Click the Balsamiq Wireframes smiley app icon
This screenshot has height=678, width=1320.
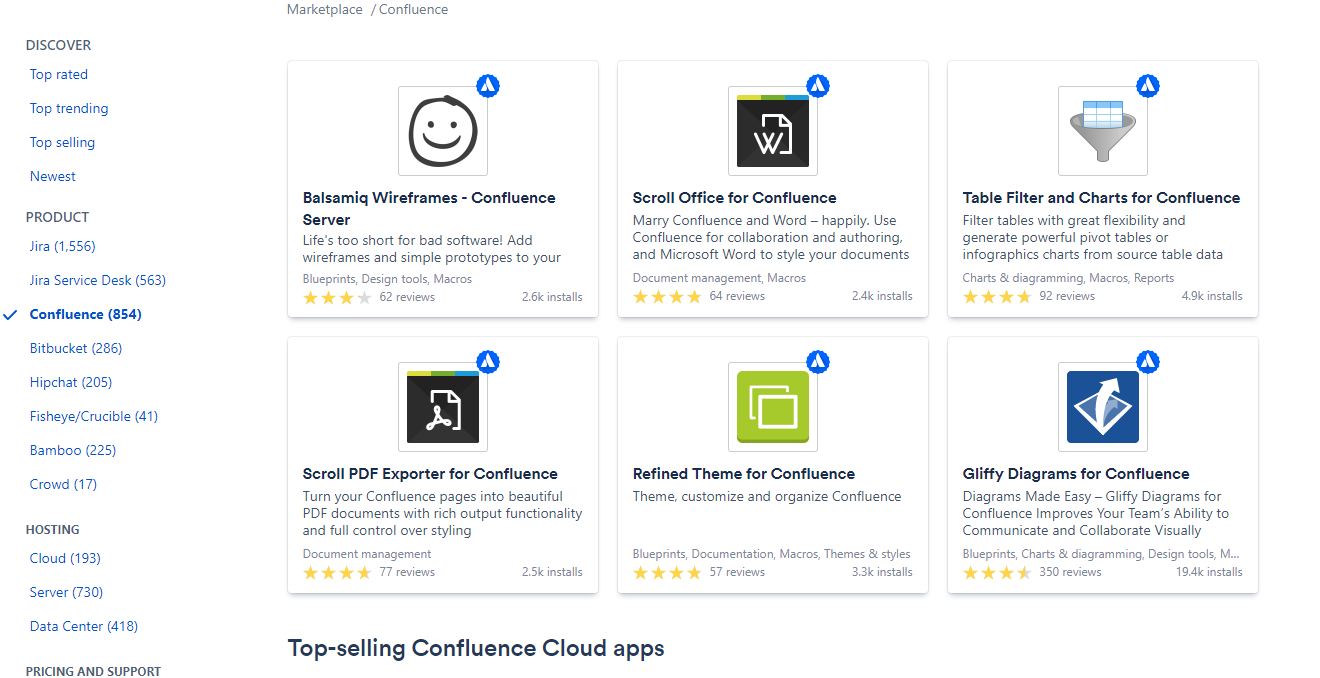[x=443, y=131]
